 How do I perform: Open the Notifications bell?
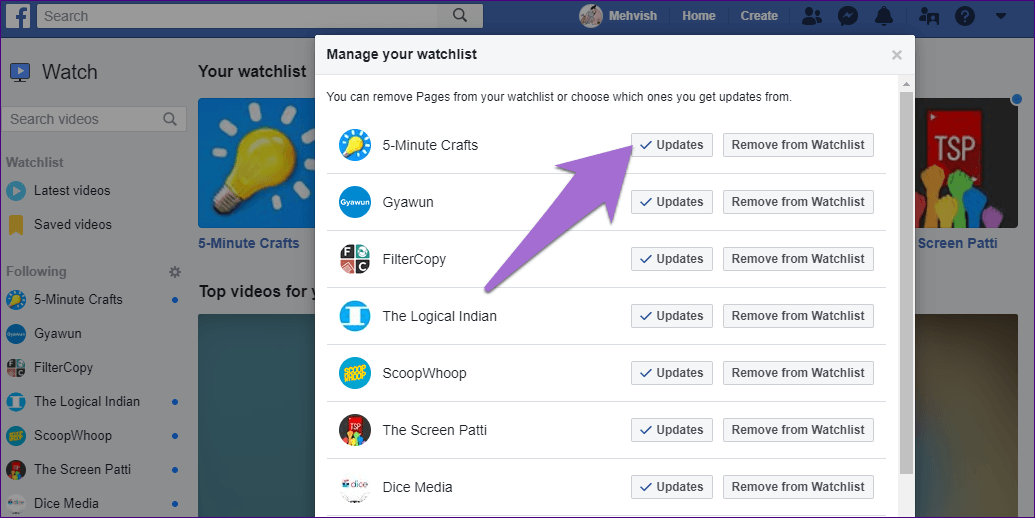(x=884, y=16)
